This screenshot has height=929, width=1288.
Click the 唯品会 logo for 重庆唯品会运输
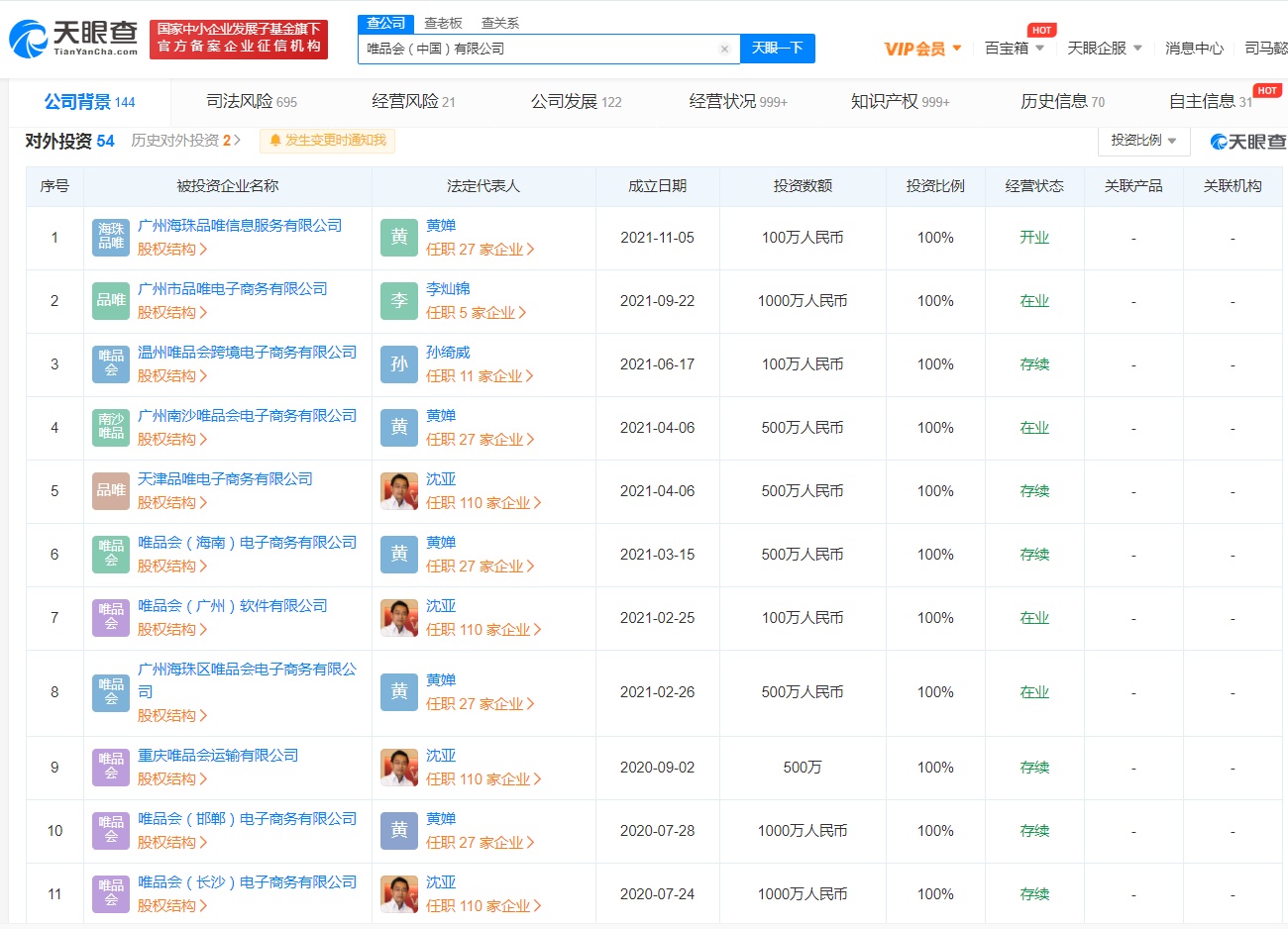click(111, 768)
